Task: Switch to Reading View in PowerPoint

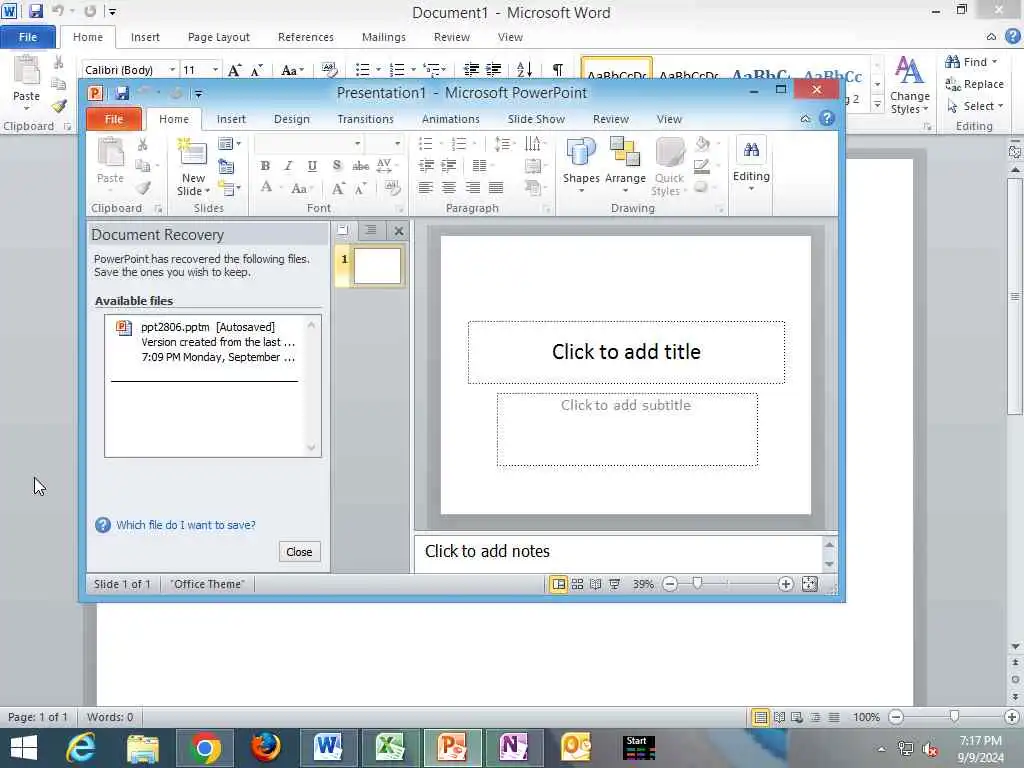Action: (596, 584)
